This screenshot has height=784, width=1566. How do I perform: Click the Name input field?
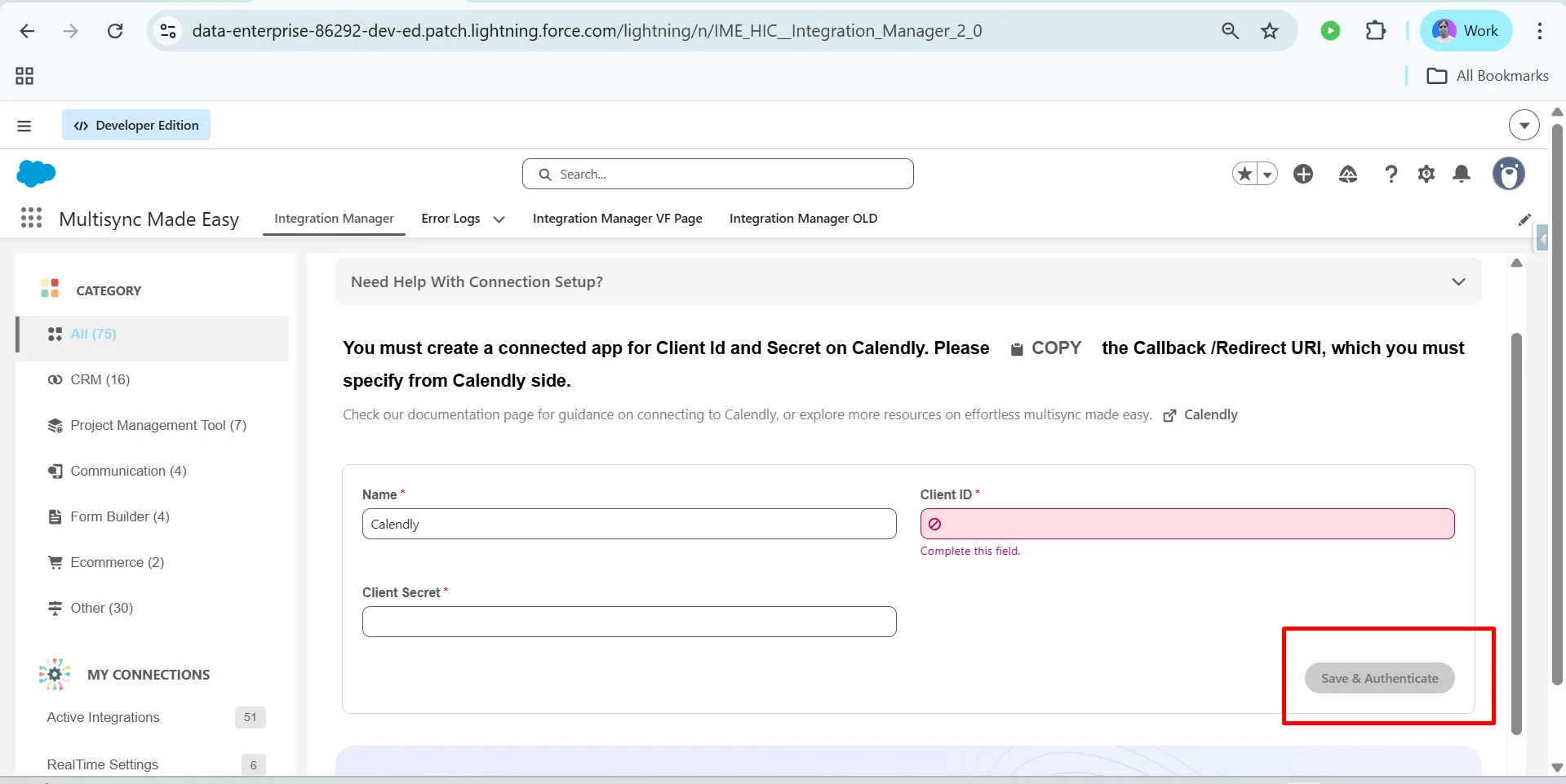[629, 524]
